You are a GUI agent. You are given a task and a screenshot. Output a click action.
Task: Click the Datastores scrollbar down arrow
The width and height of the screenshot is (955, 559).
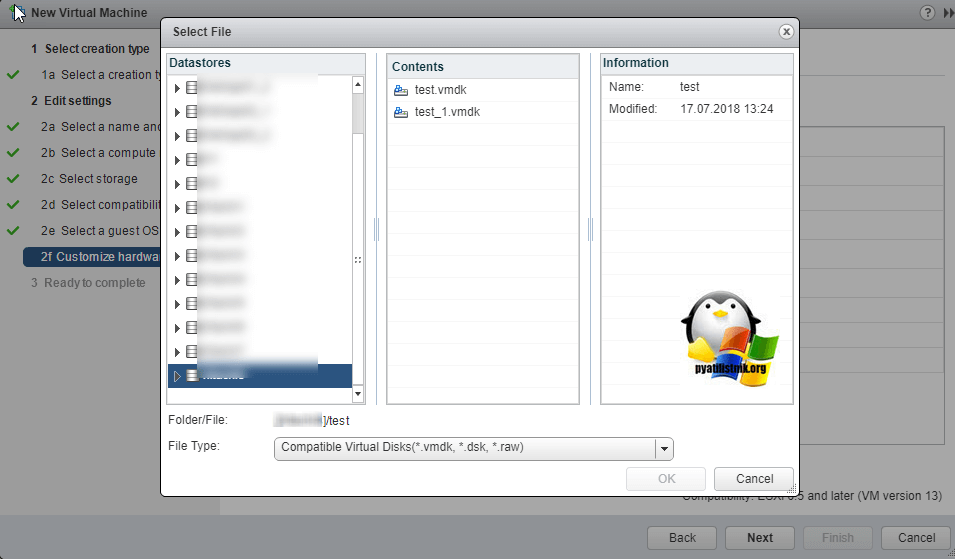pos(358,394)
